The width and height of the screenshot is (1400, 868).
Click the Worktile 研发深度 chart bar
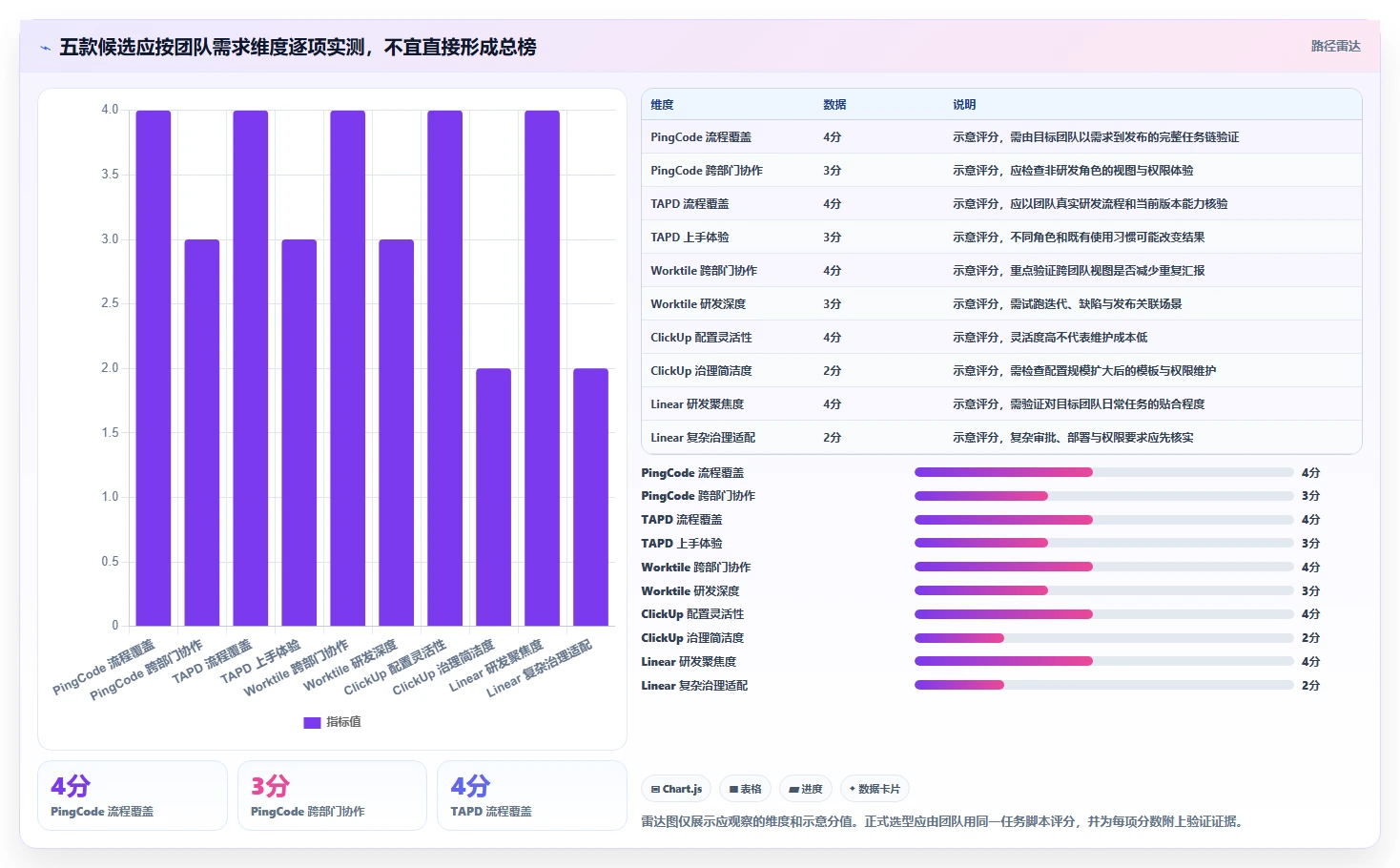click(x=397, y=433)
